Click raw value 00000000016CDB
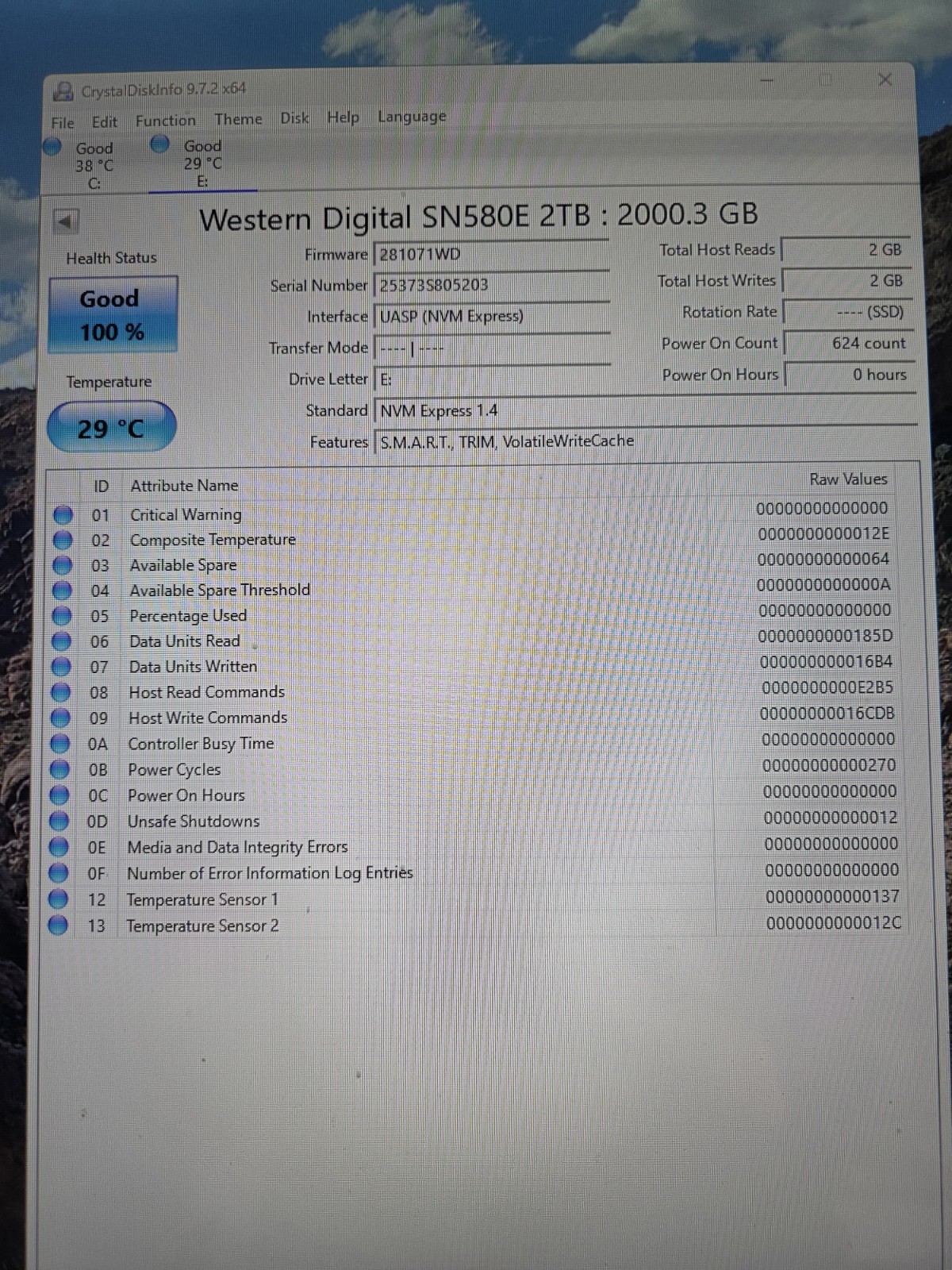This screenshot has width=952, height=1270. point(827,714)
